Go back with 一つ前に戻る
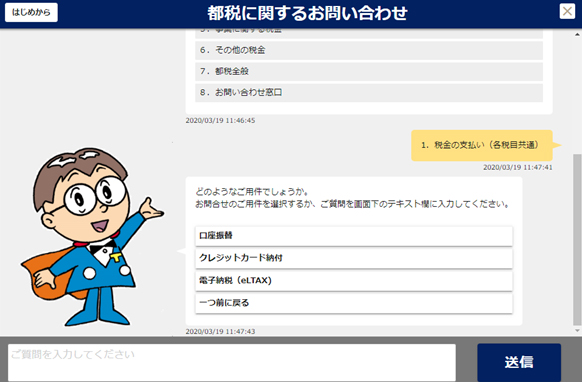This screenshot has height=390, width=582. tap(354, 303)
